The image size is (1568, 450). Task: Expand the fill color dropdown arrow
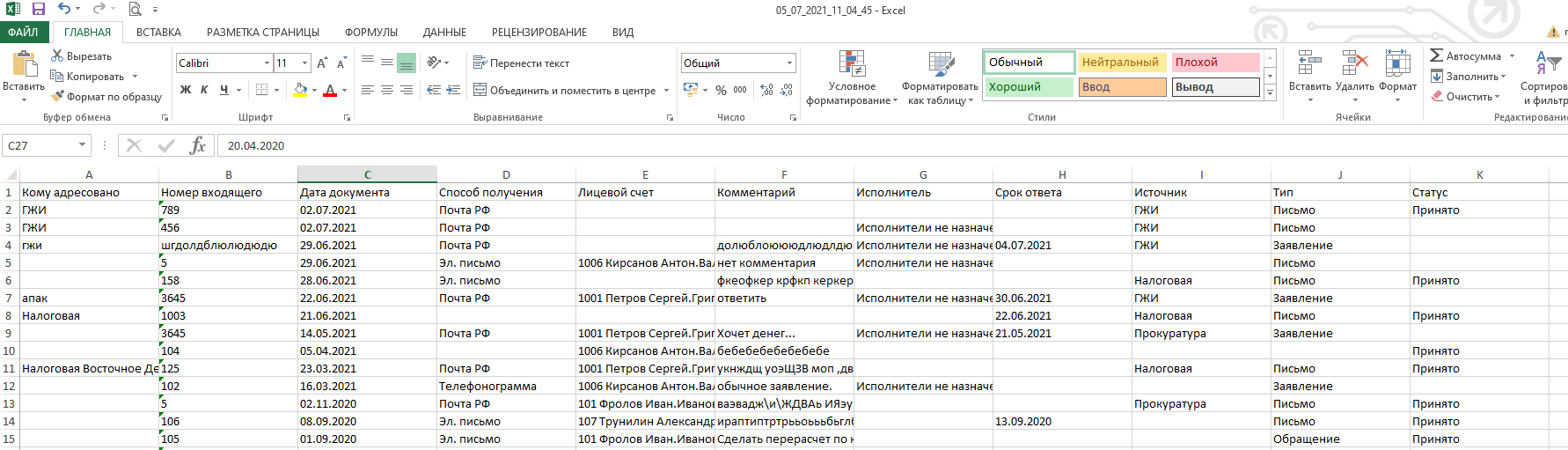coord(315,90)
